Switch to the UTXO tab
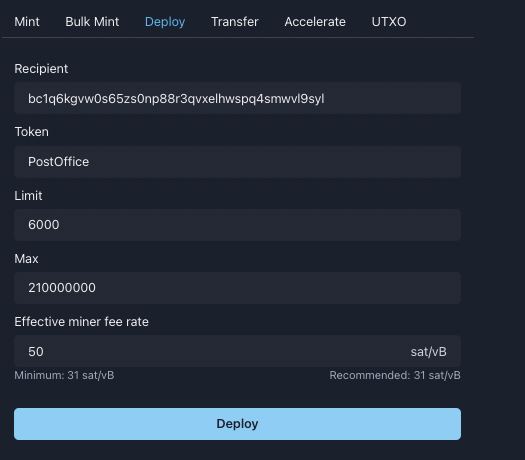The image size is (525, 460). click(x=389, y=22)
